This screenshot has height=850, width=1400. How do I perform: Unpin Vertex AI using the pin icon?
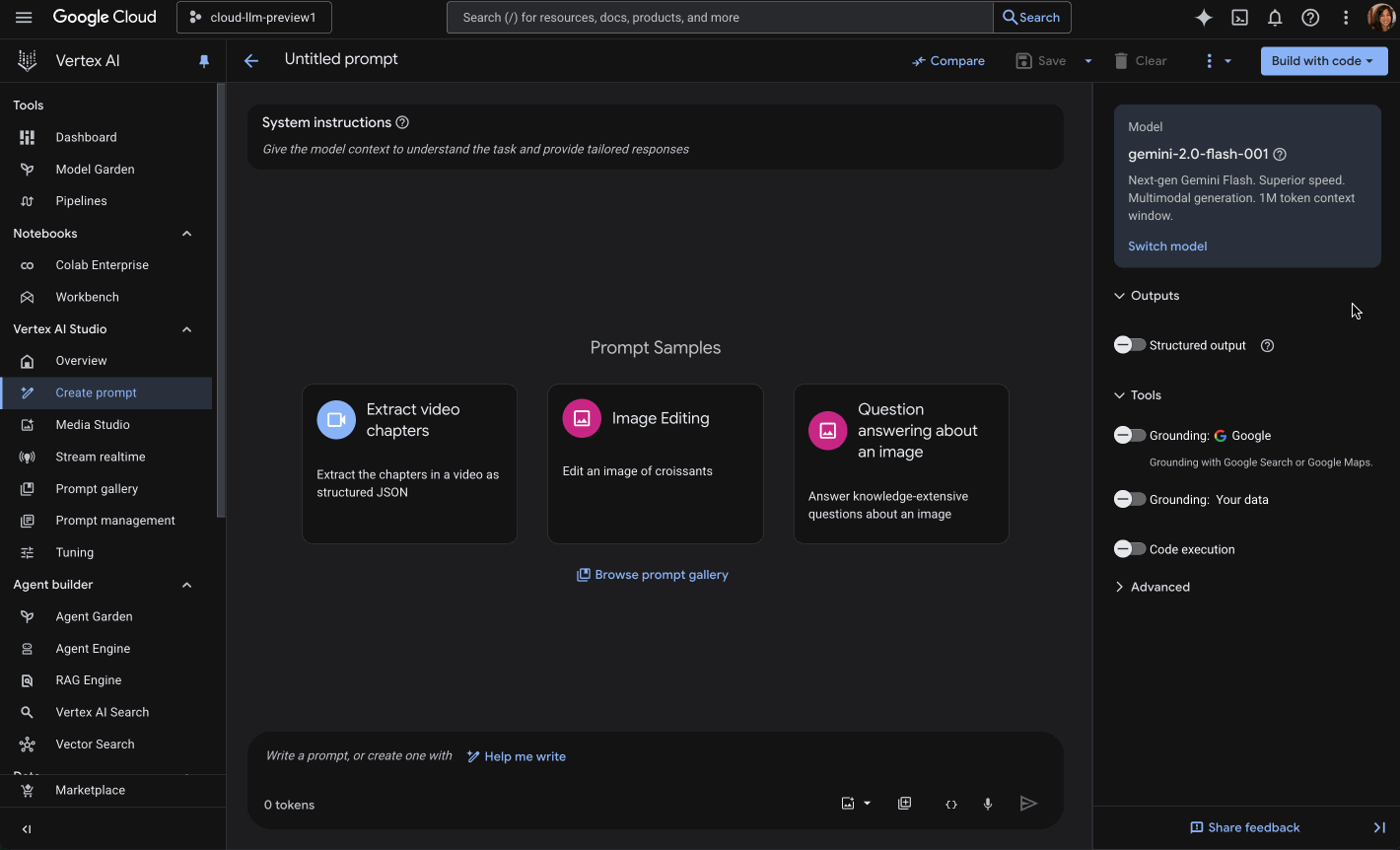click(x=204, y=61)
